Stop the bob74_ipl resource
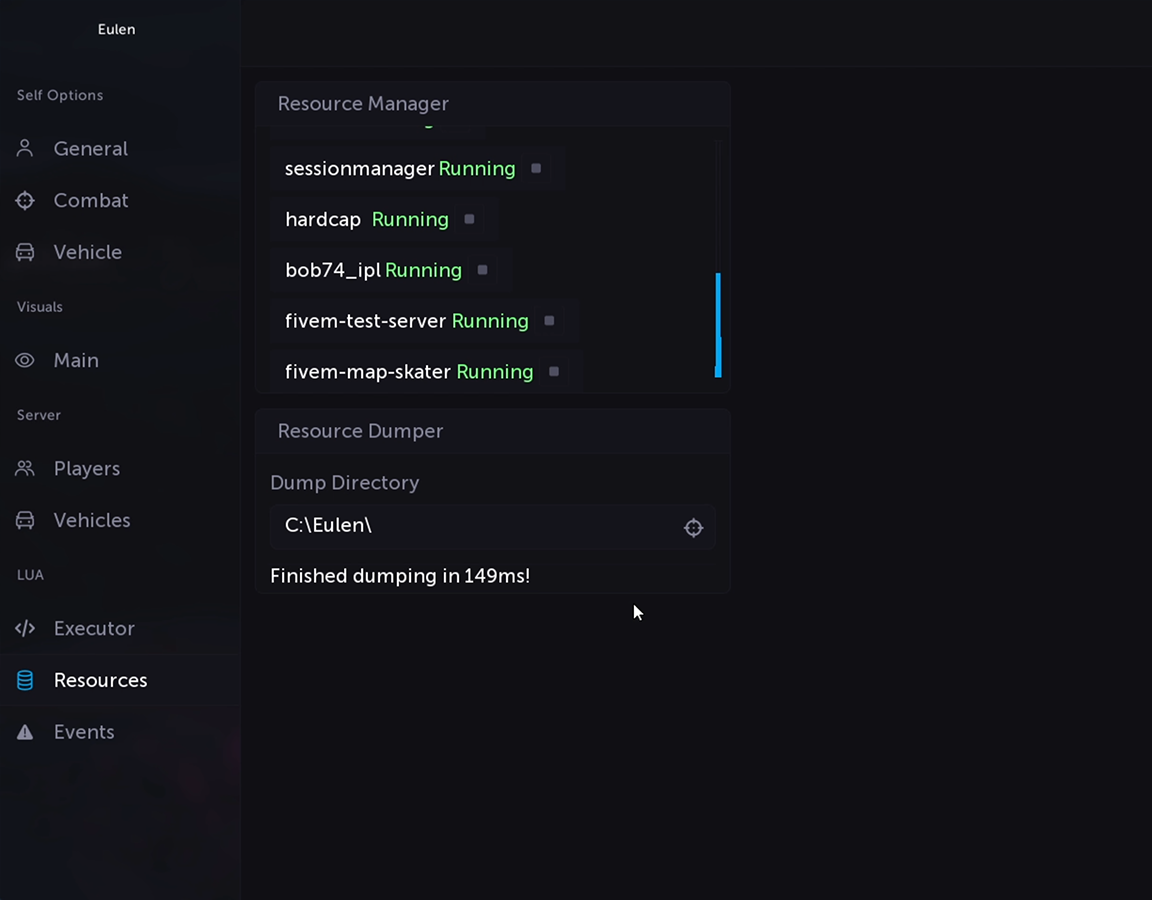This screenshot has height=900, width=1152. [x=482, y=271]
